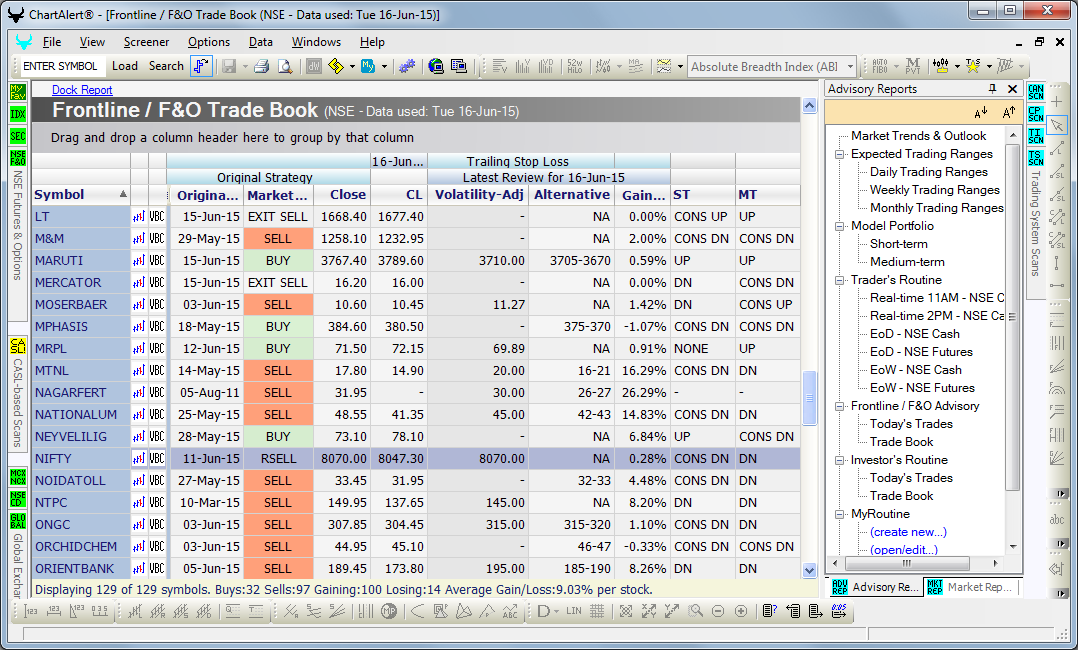Click the print icon in toolbar

point(261,66)
